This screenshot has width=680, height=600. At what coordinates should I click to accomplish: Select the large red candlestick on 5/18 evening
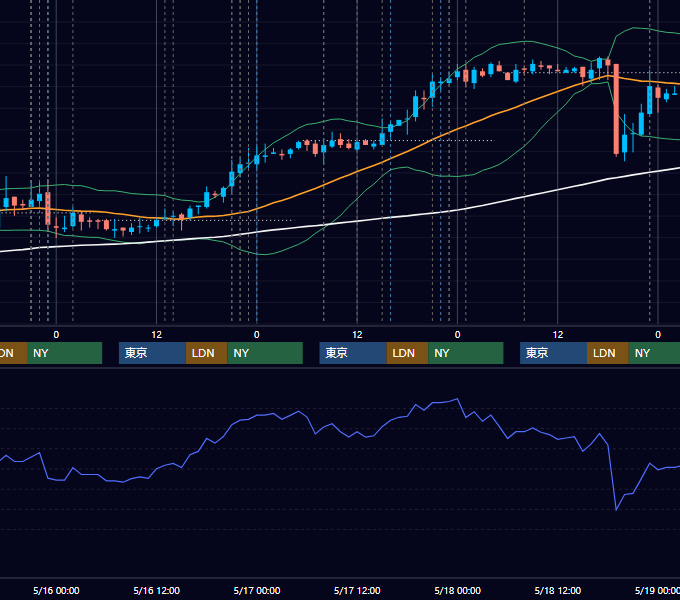click(x=616, y=109)
